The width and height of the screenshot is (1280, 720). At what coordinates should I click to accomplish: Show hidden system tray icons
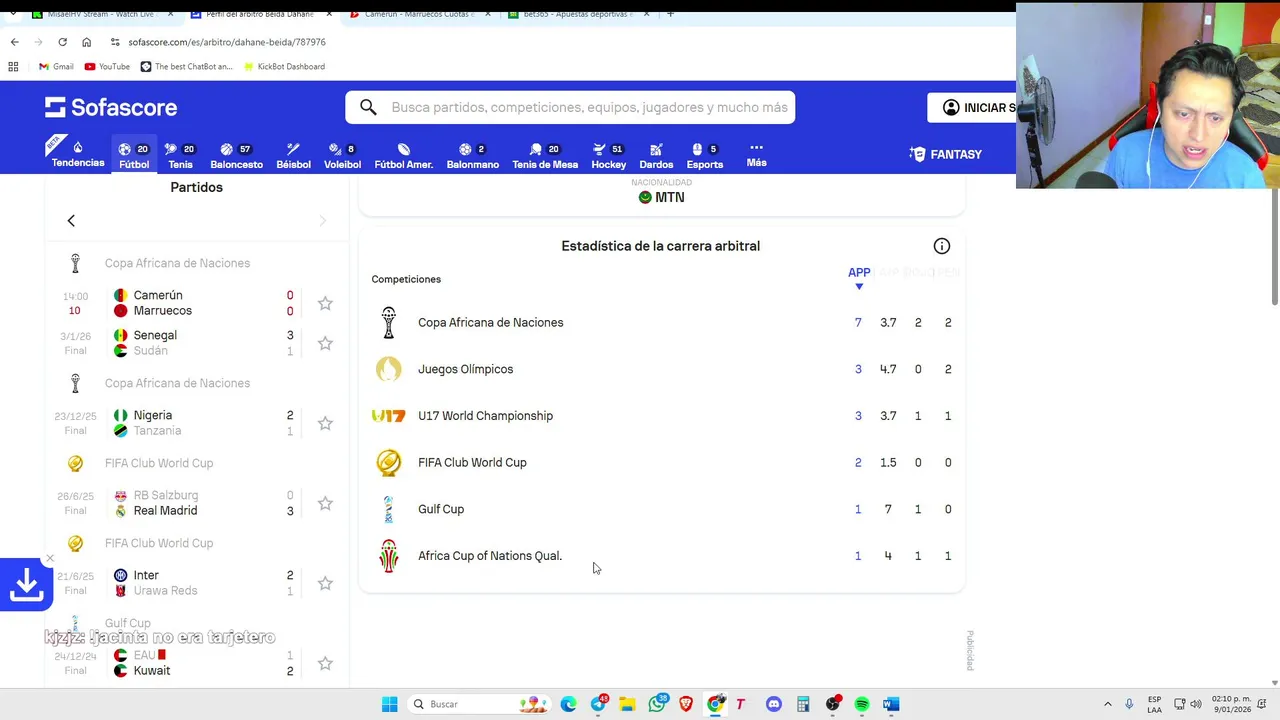point(1107,704)
